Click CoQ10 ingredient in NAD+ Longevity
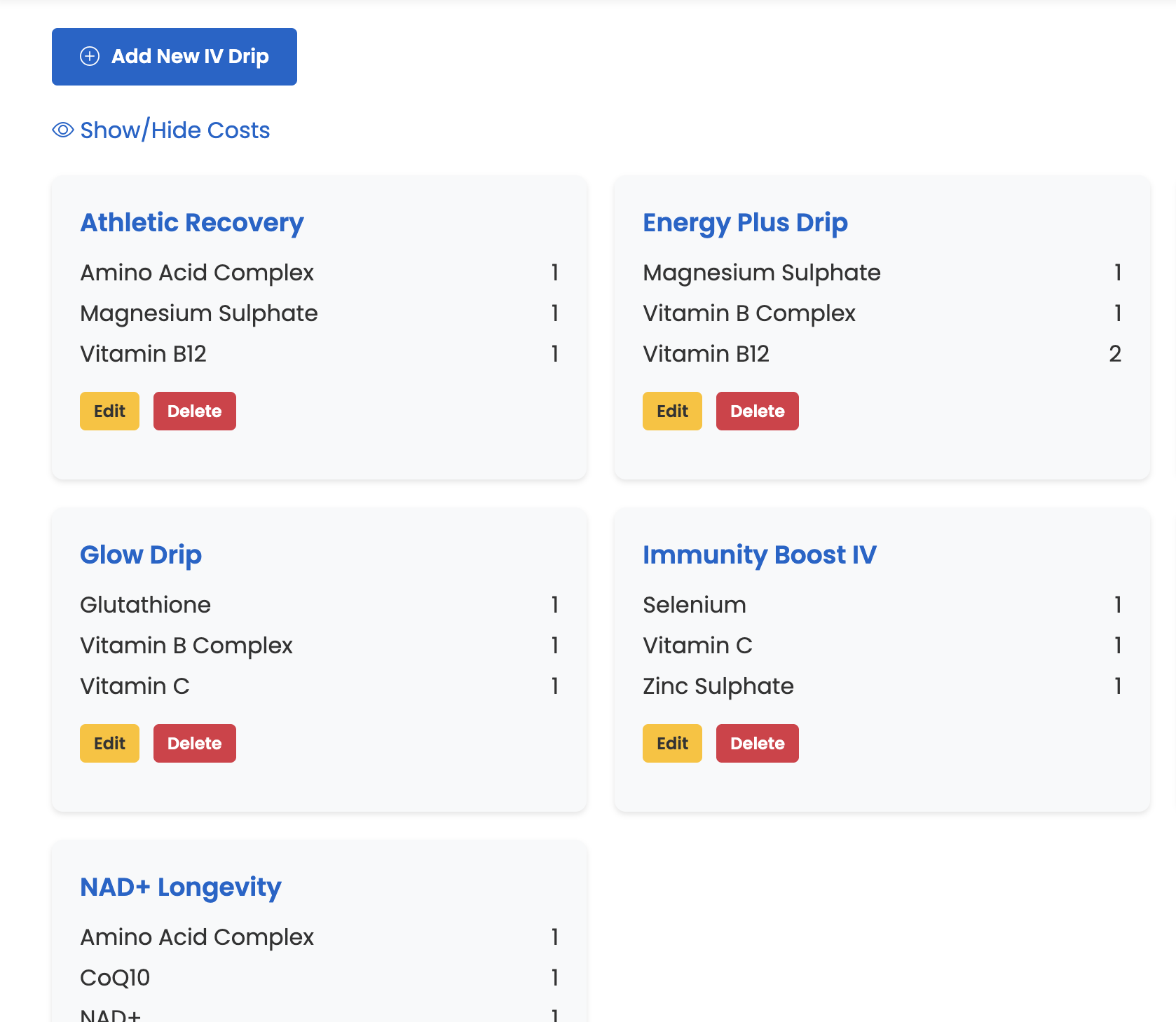 click(115, 977)
